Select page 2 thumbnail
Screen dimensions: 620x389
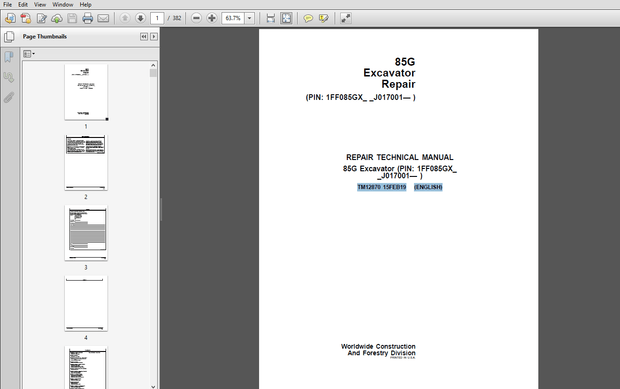[x=86, y=162]
